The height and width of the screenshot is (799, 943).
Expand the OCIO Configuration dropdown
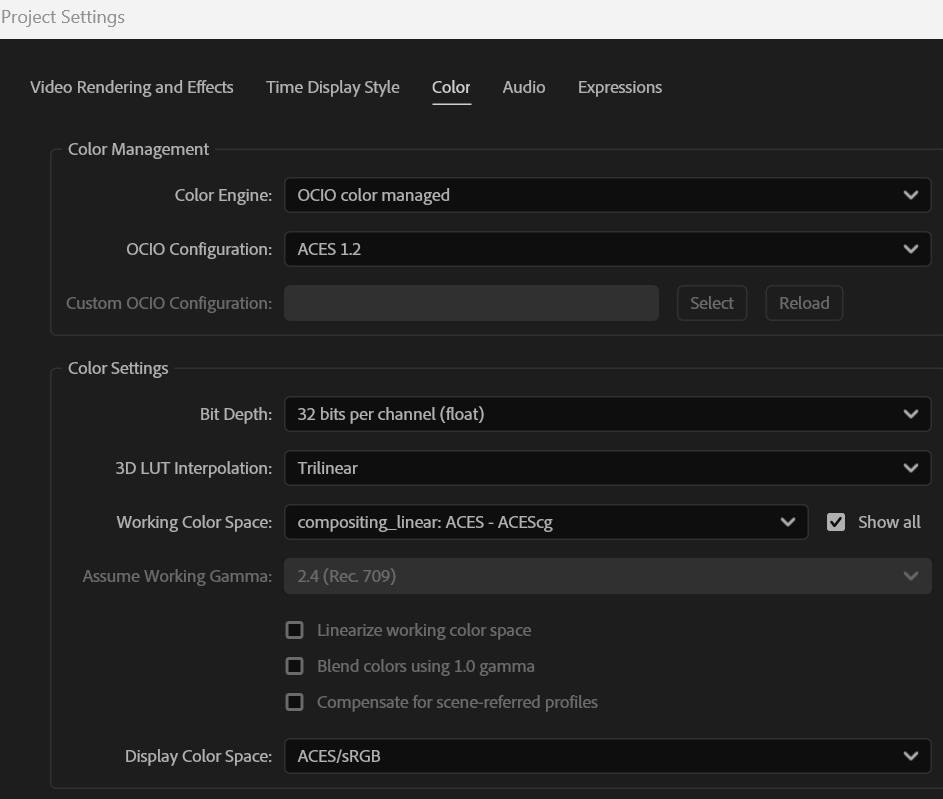click(606, 249)
